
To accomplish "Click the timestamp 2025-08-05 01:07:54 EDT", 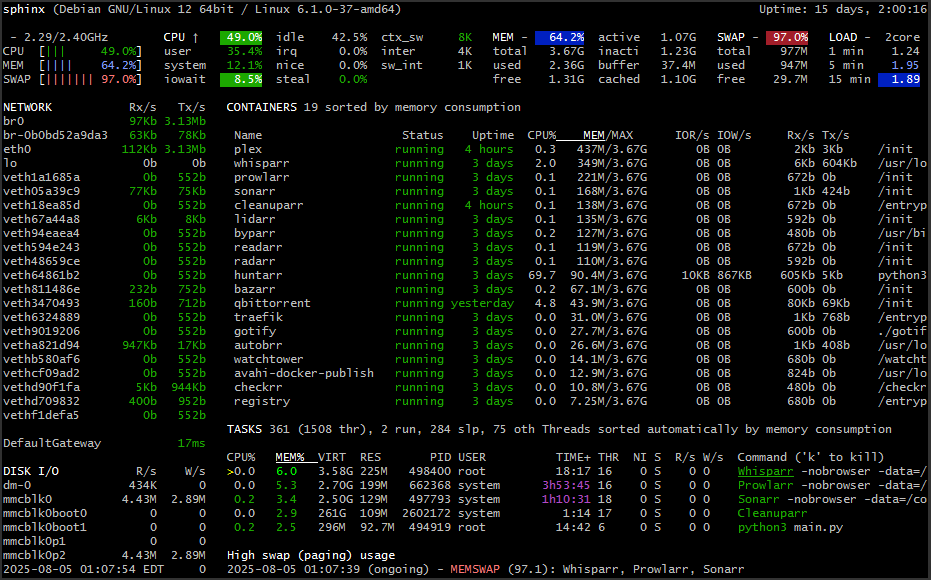I will (x=83, y=569).
